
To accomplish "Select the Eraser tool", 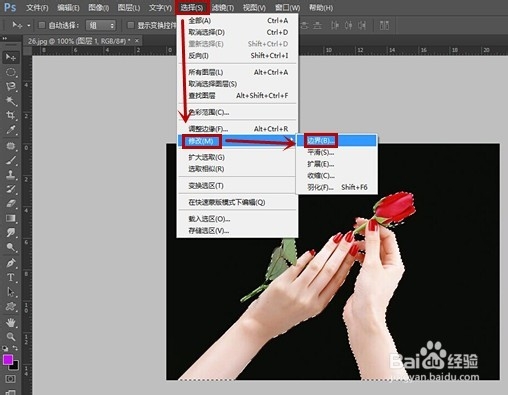I will (11, 204).
